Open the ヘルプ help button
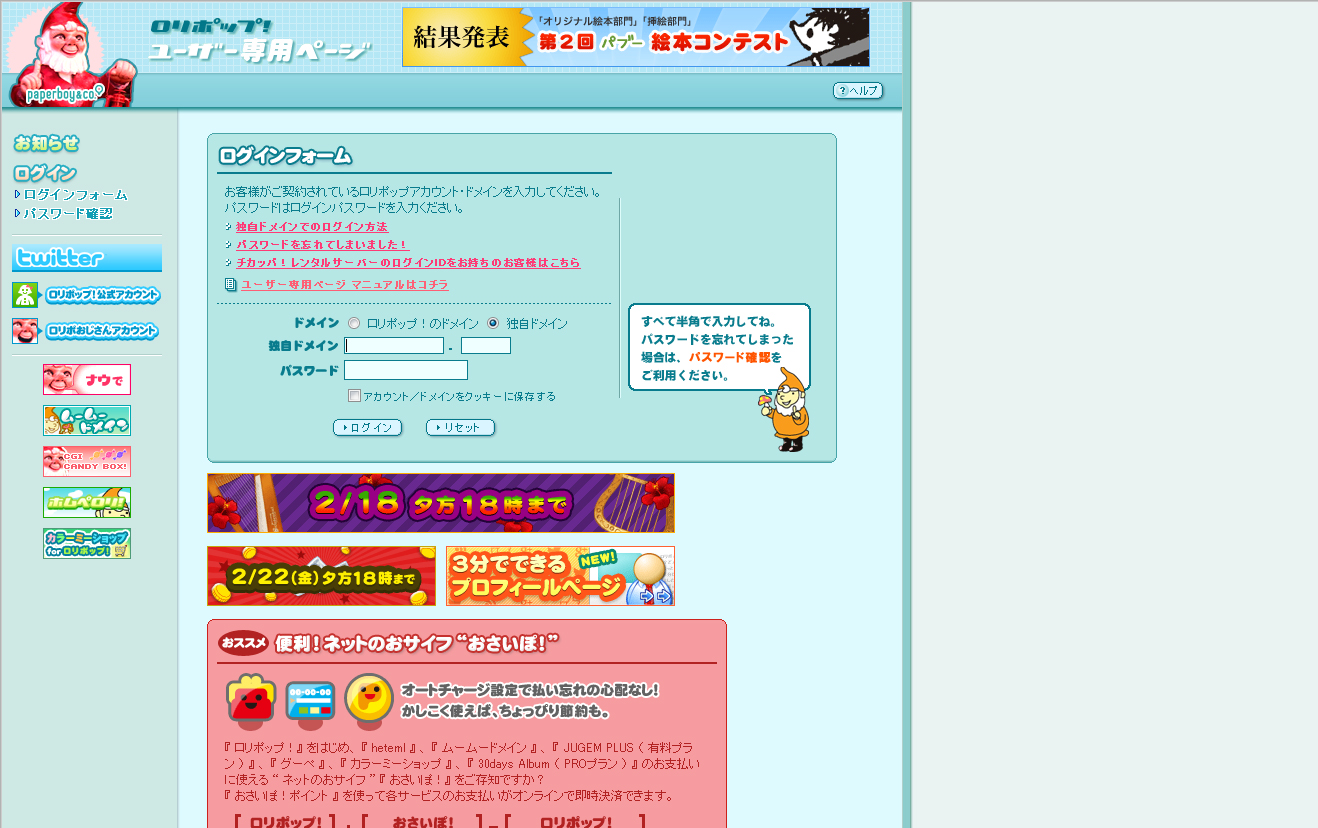1318x828 pixels. pyautogui.click(x=858, y=91)
